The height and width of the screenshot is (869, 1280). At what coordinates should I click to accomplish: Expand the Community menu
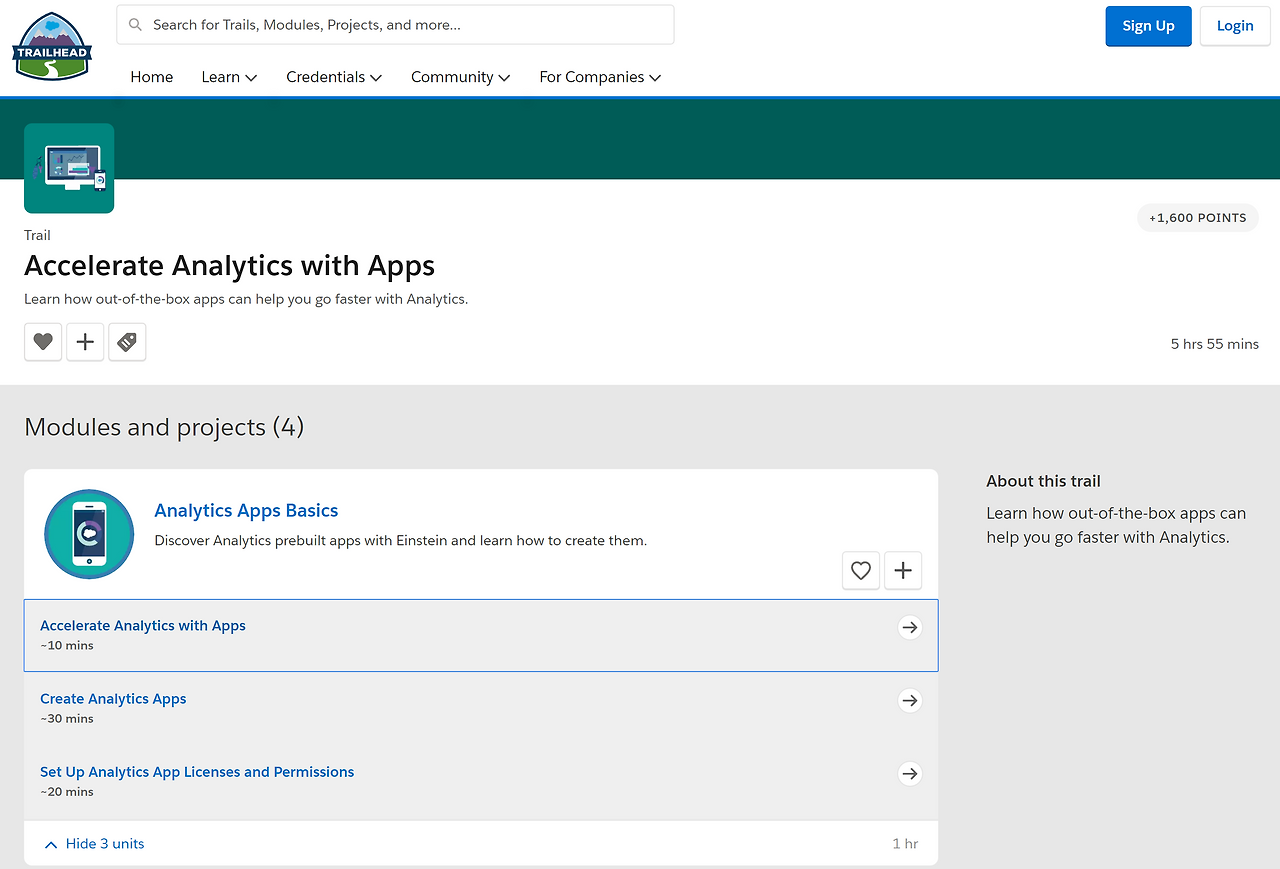(x=461, y=77)
